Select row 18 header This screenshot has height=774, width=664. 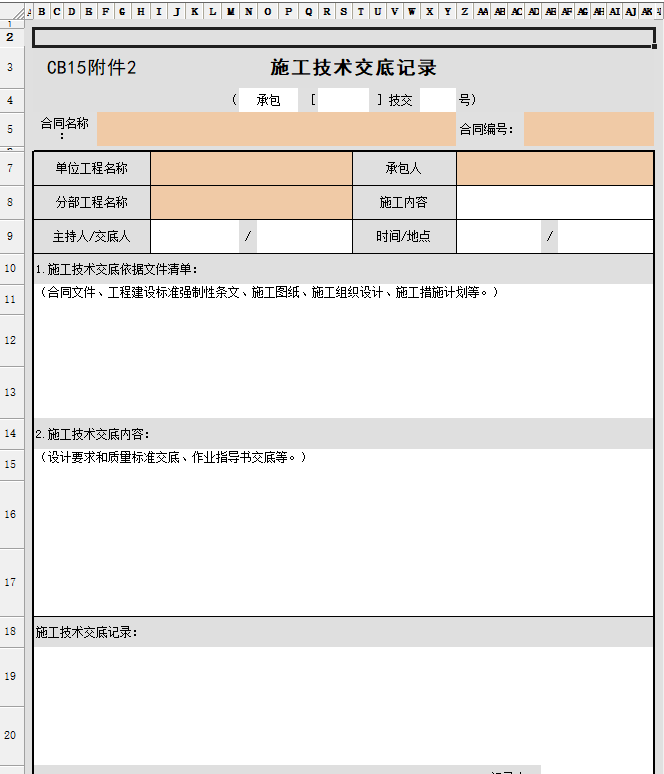[x=10, y=632]
